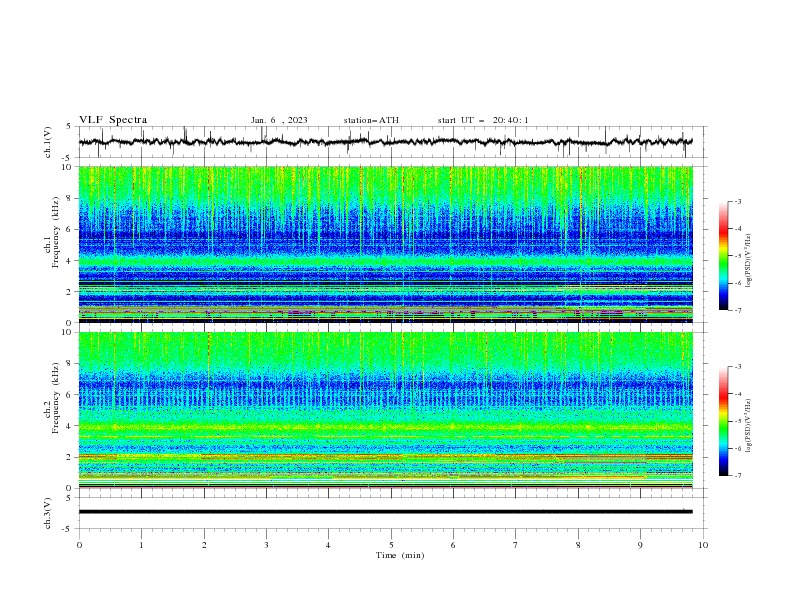Click the ch.1 voltage waveform trace
792x612 pixels.
pos(385,142)
